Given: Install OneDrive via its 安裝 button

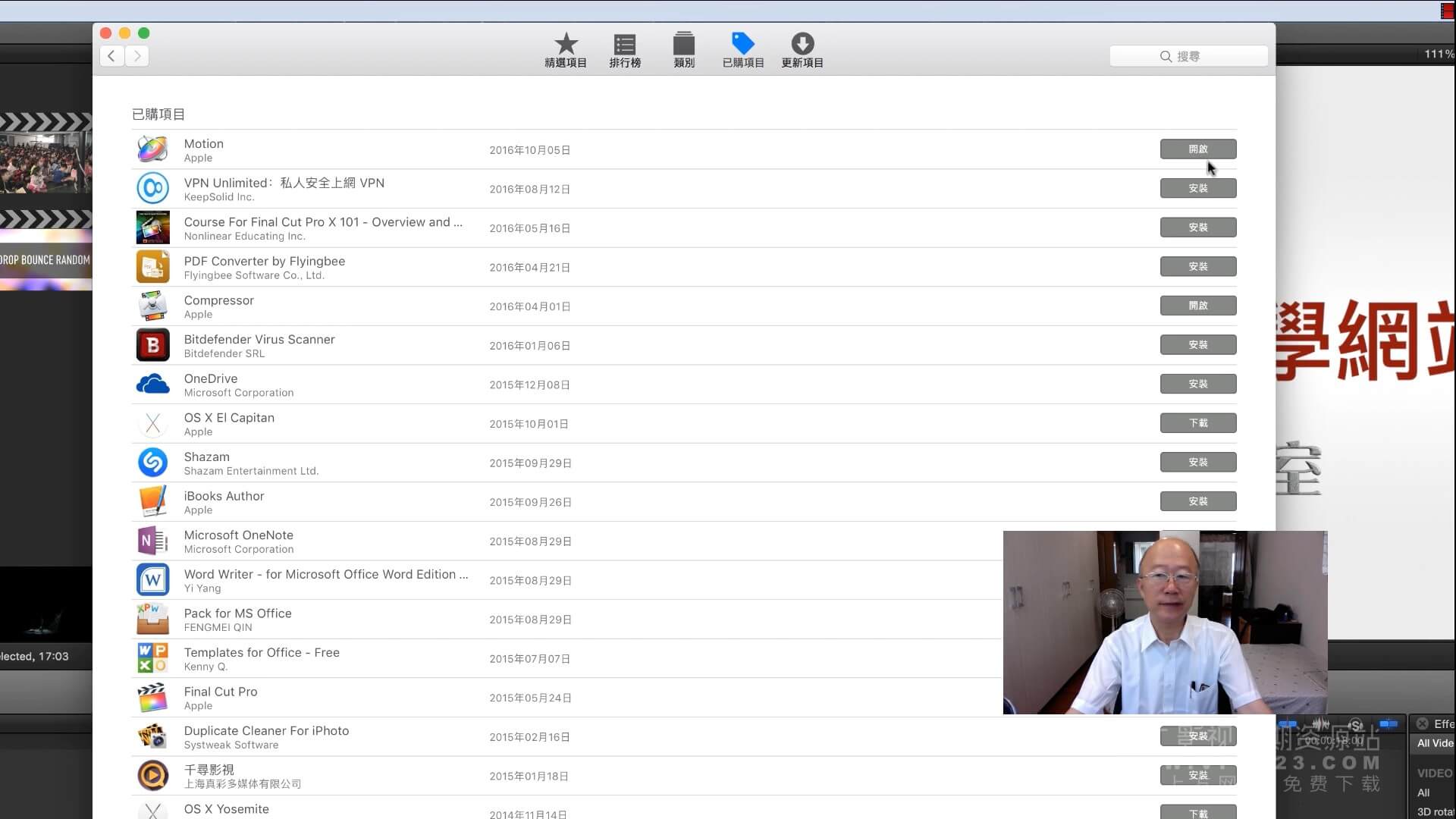Looking at the screenshot, I should pyautogui.click(x=1198, y=384).
